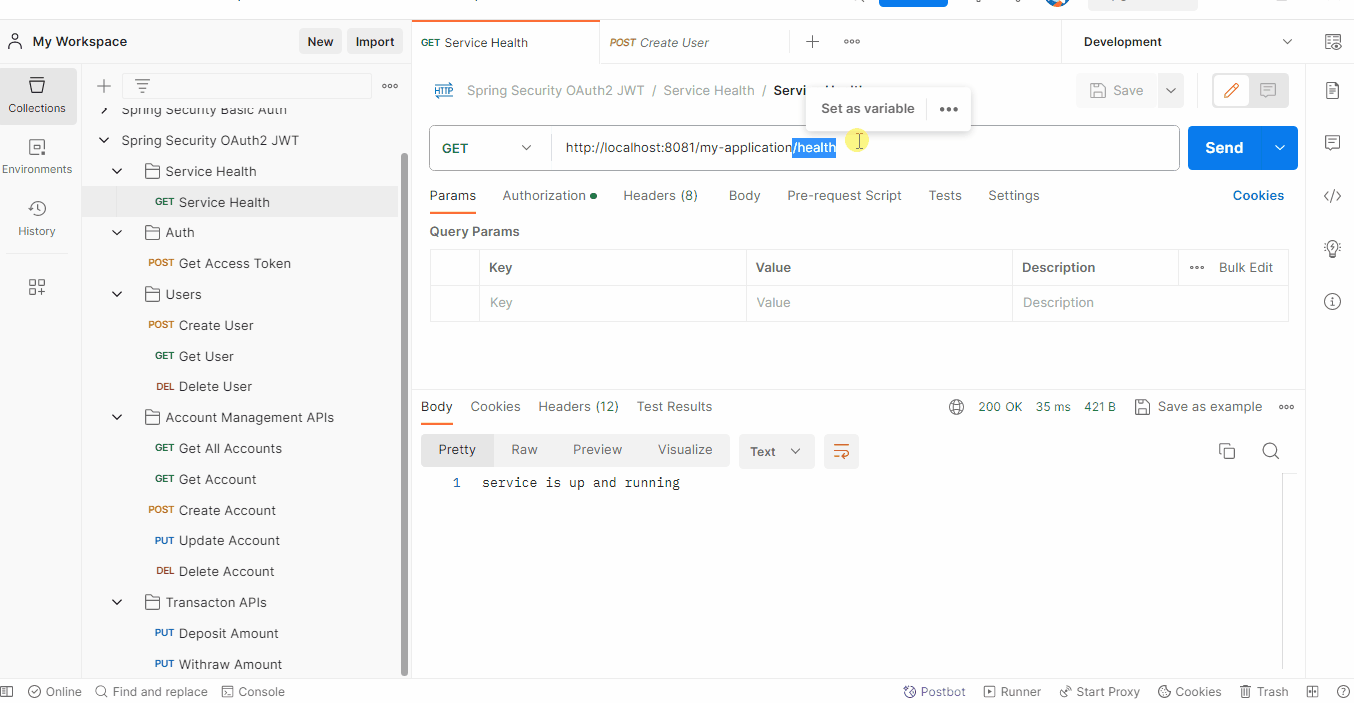Viewport: 1354px width, 703px height.
Task: Click the ellipsis next to Set as variable
Action: pyautogui.click(x=949, y=109)
